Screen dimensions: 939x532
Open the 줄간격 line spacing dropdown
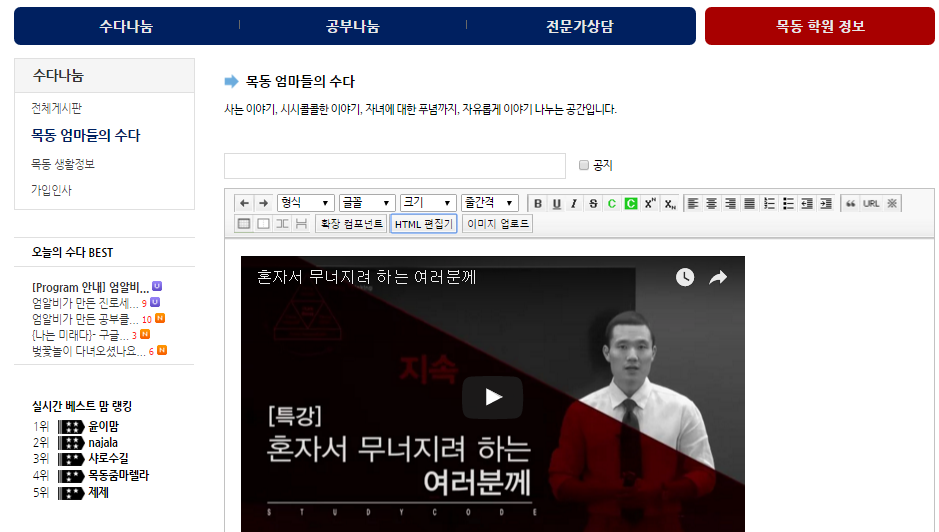pos(489,203)
